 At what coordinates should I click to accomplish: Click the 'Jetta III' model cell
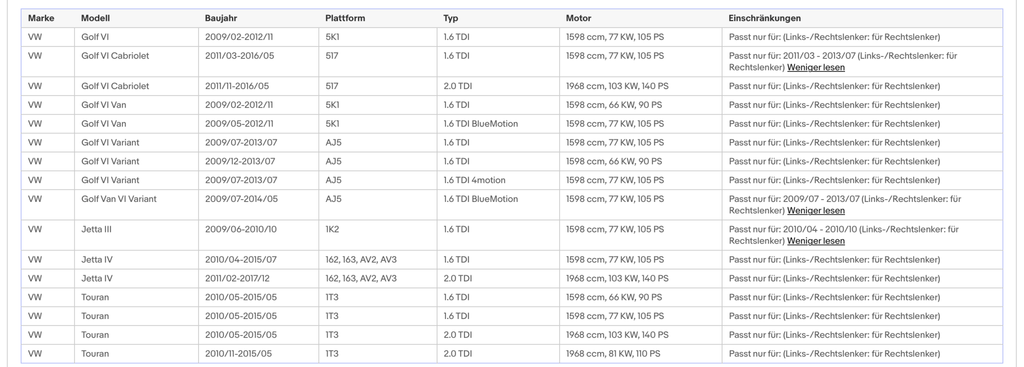96,229
